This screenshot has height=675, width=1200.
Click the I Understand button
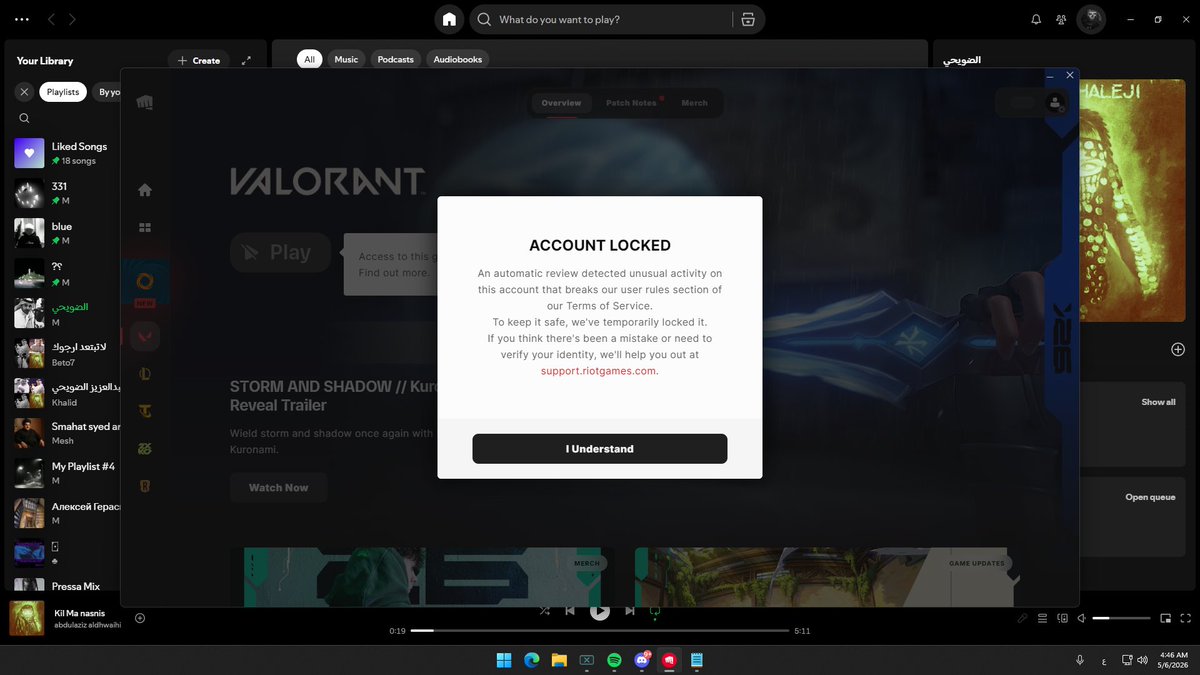click(600, 449)
